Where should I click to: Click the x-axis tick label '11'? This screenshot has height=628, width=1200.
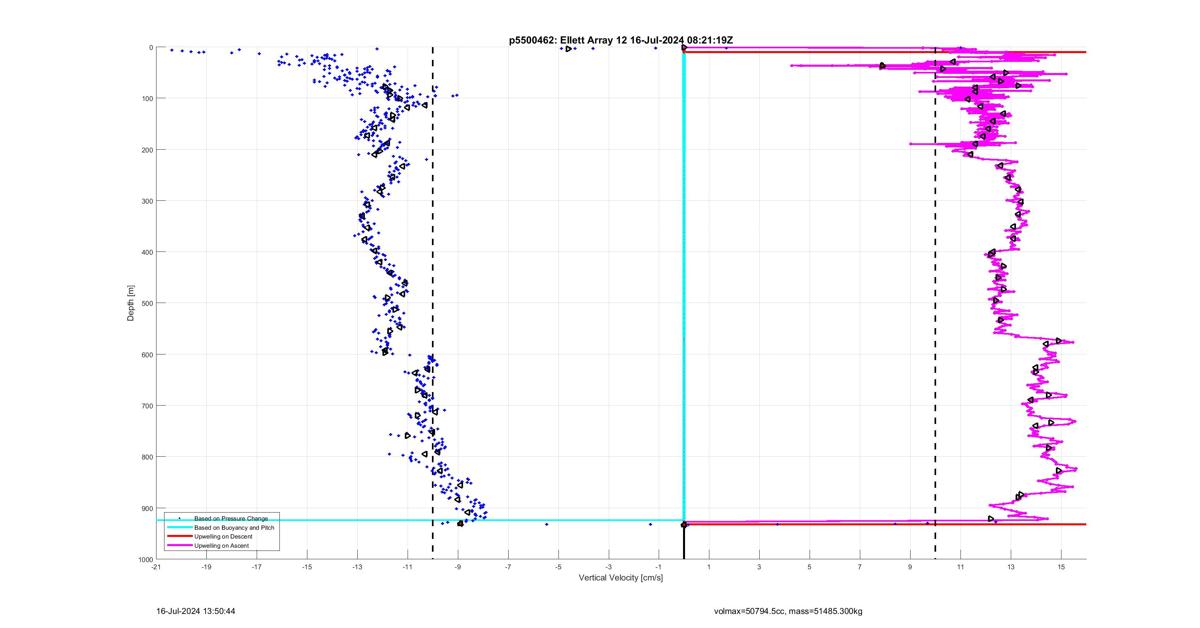coord(960,568)
